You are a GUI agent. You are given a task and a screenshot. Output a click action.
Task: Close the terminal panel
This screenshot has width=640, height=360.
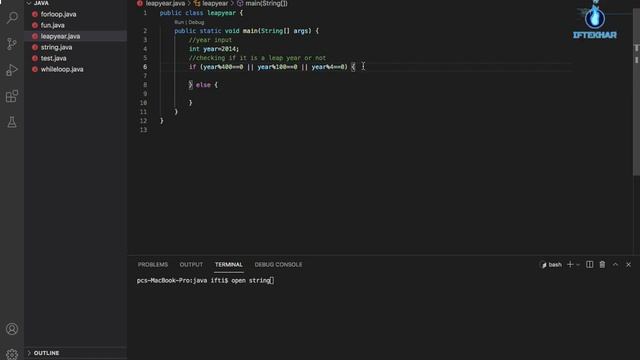[628, 264]
